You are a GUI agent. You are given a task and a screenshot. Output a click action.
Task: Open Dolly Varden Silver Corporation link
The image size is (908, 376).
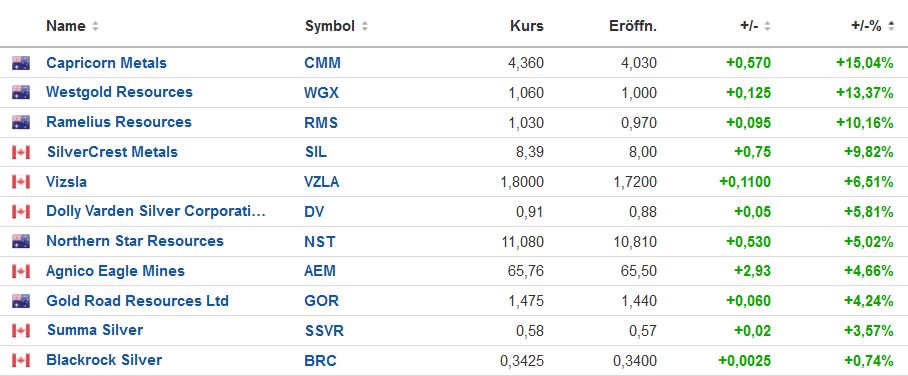pyautogui.click(x=156, y=211)
